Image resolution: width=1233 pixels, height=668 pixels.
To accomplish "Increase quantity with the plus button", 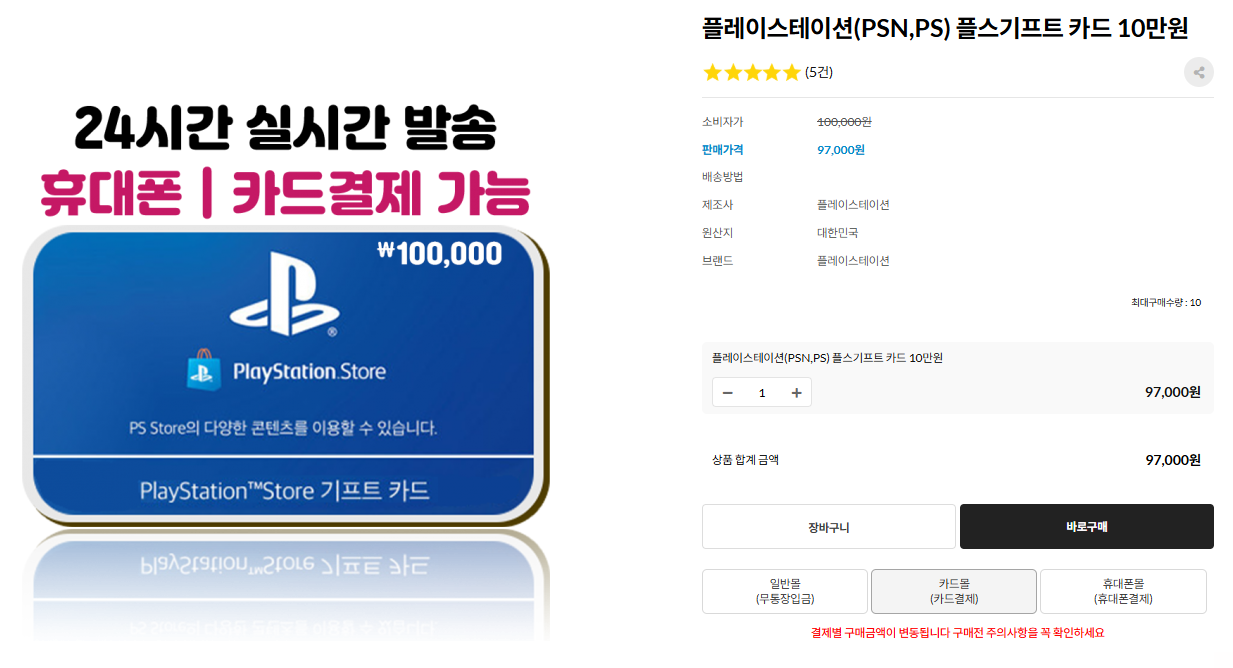I will pyautogui.click(x=796, y=393).
